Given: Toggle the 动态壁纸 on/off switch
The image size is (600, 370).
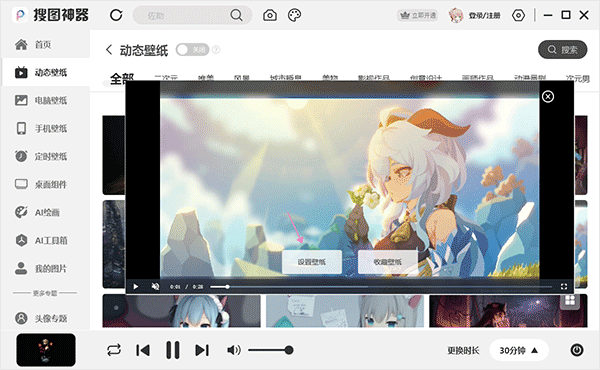Looking at the screenshot, I should click(192, 50).
